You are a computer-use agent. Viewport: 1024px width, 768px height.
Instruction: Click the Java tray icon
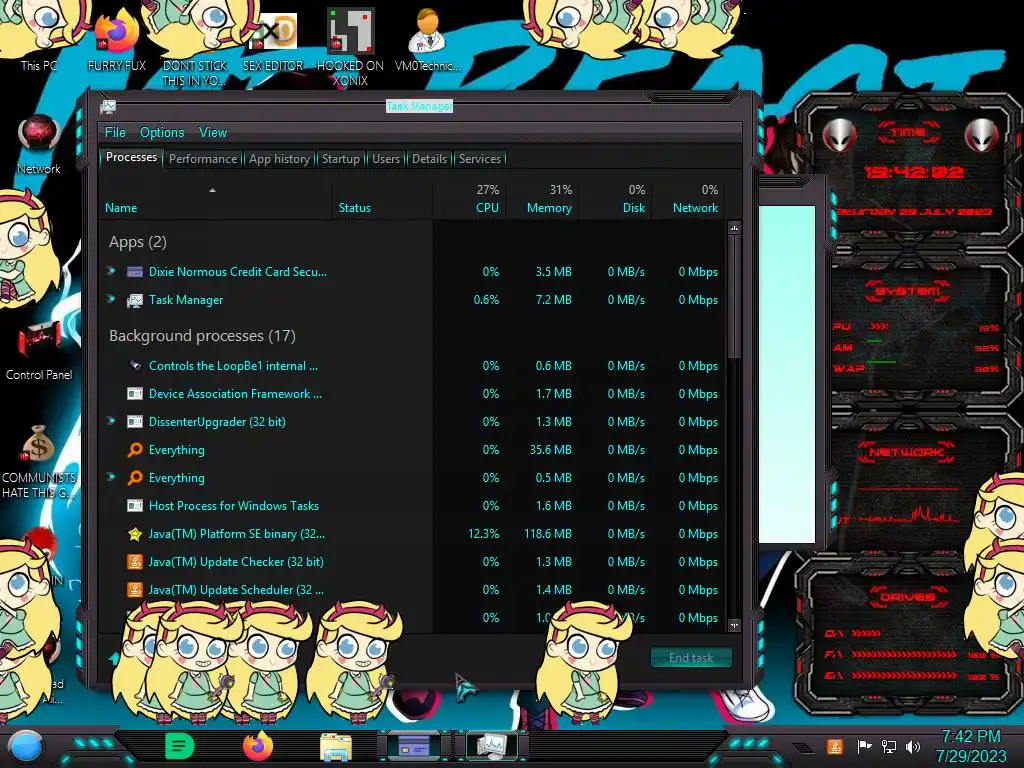coord(834,746)
